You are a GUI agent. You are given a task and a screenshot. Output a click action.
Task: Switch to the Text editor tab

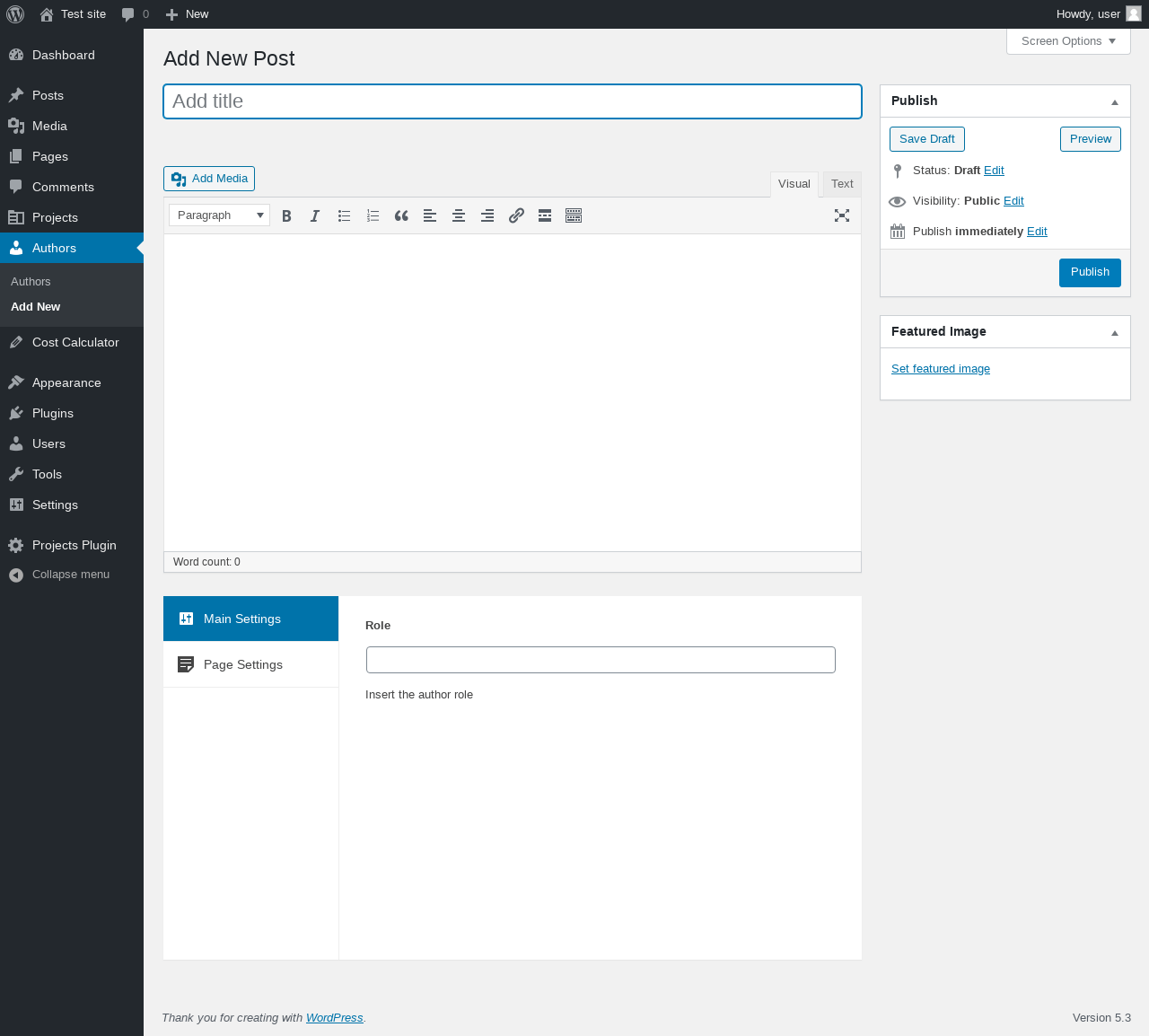(x=842, y=184)
